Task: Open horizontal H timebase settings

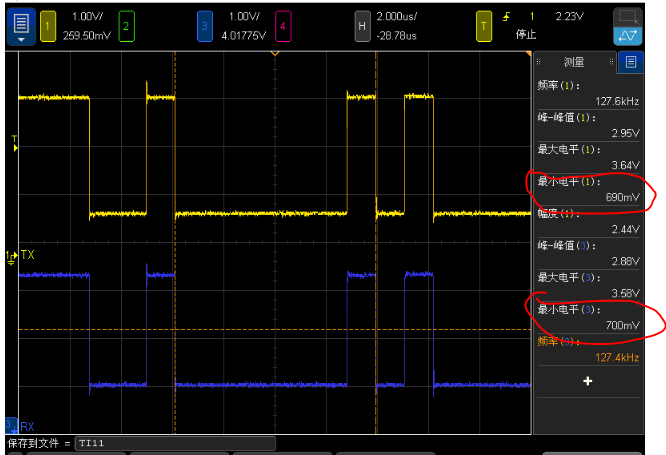Action: 362,26
